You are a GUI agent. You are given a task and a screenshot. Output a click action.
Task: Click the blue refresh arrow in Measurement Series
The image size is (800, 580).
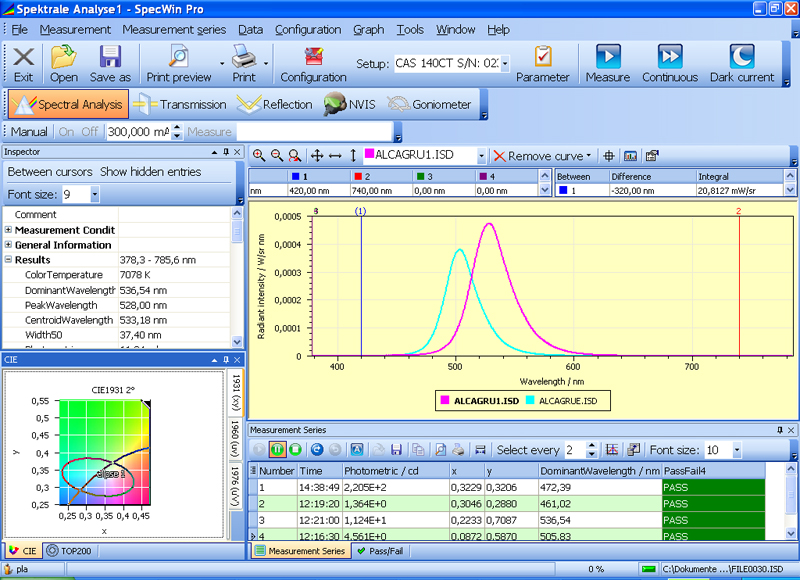click(x=317, y=449)
